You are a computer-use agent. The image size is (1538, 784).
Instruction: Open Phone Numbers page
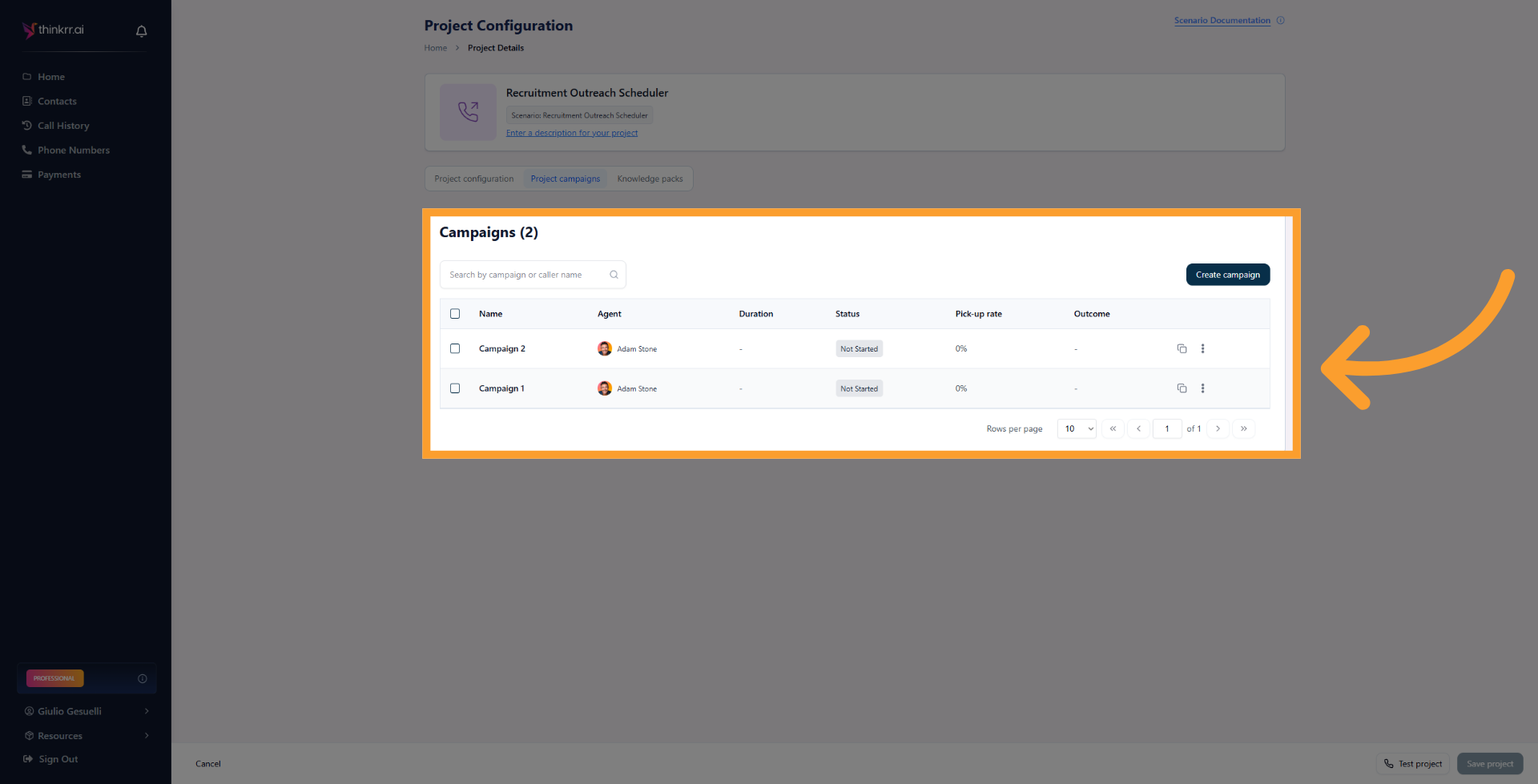74,151
